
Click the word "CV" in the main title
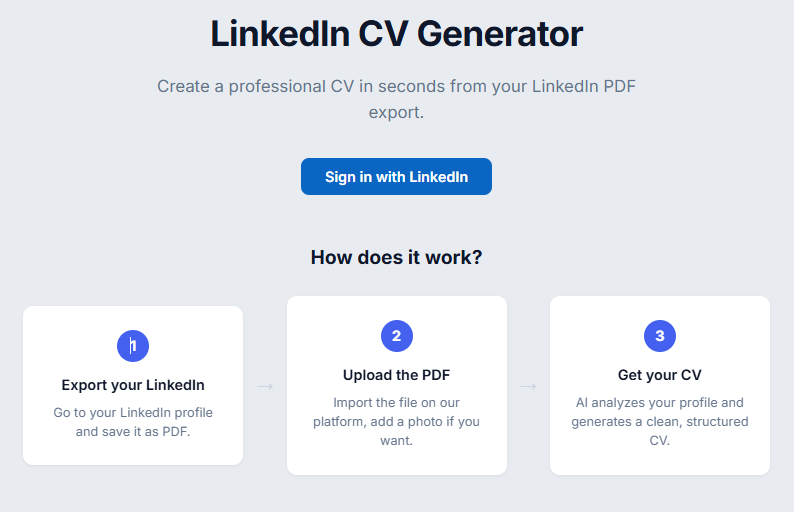pos(383,34)
